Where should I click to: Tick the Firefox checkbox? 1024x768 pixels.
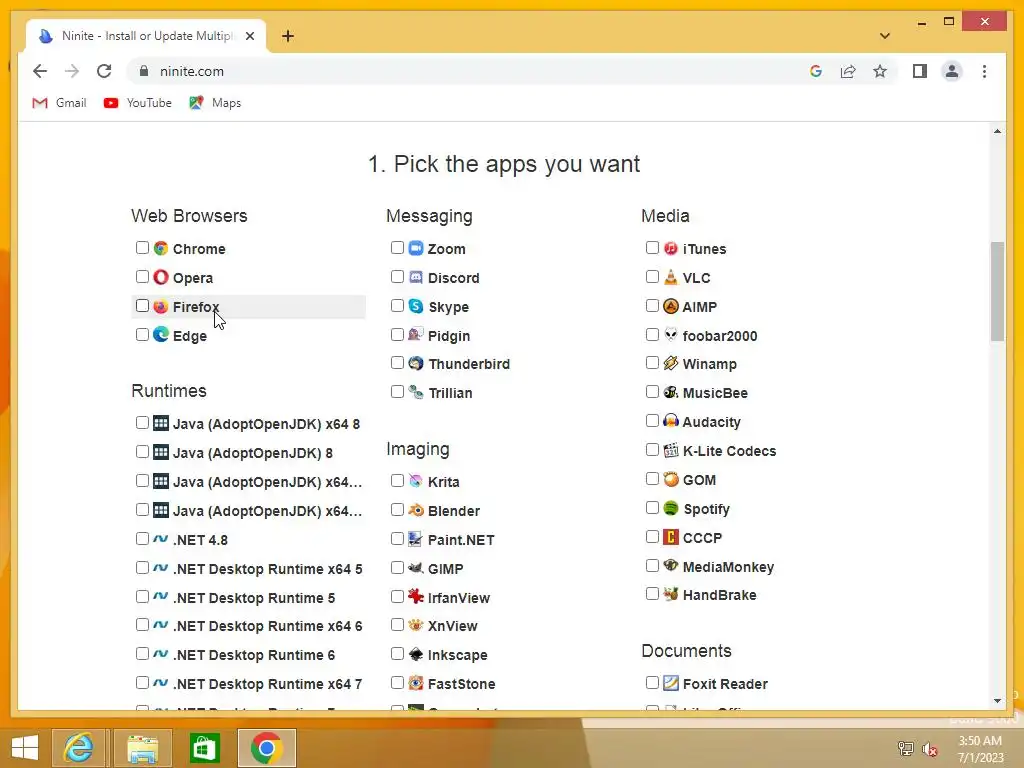[x=142, y=306]
